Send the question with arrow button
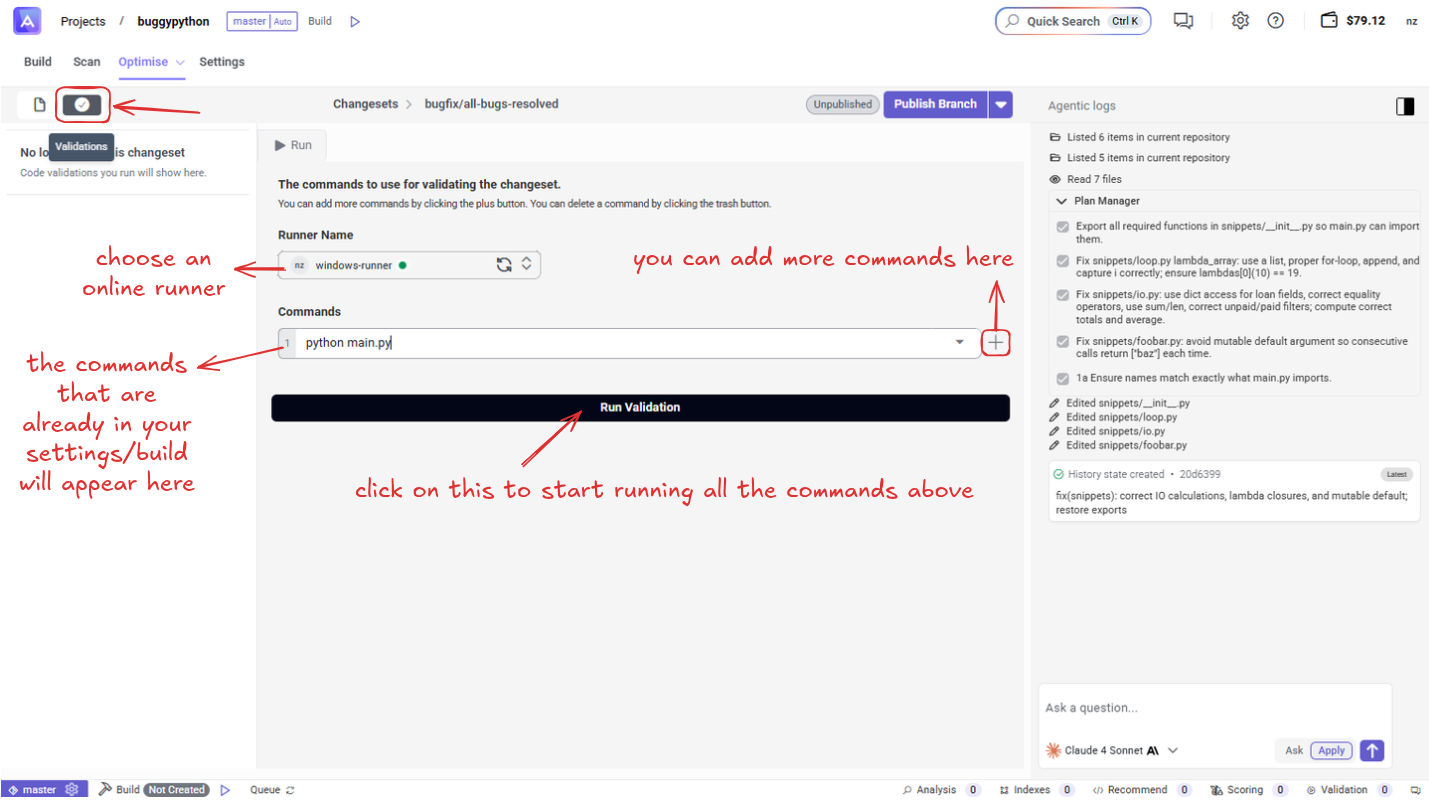 [1372, 750]
